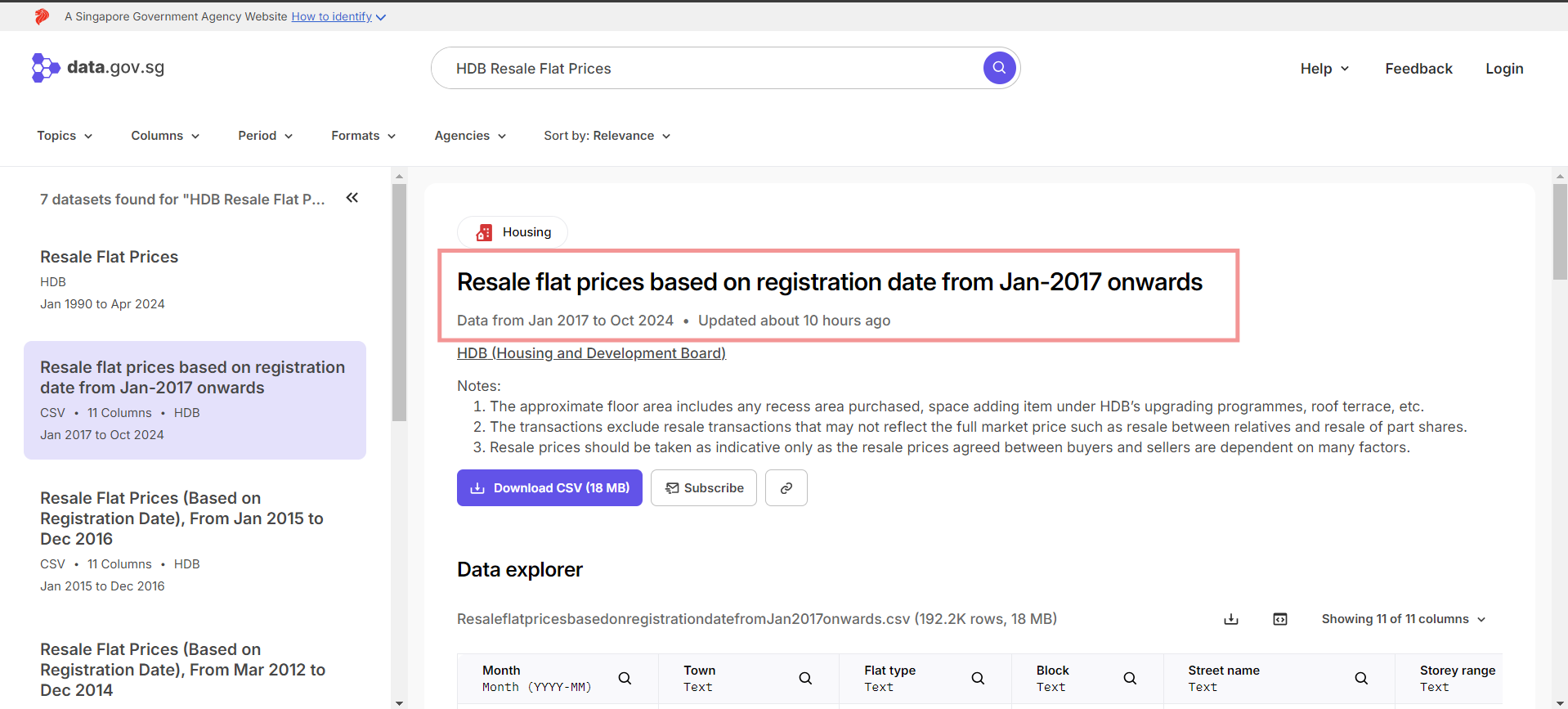Open Sort by: Relevance dropdown

pyautogui.click(x=607, y=136)
